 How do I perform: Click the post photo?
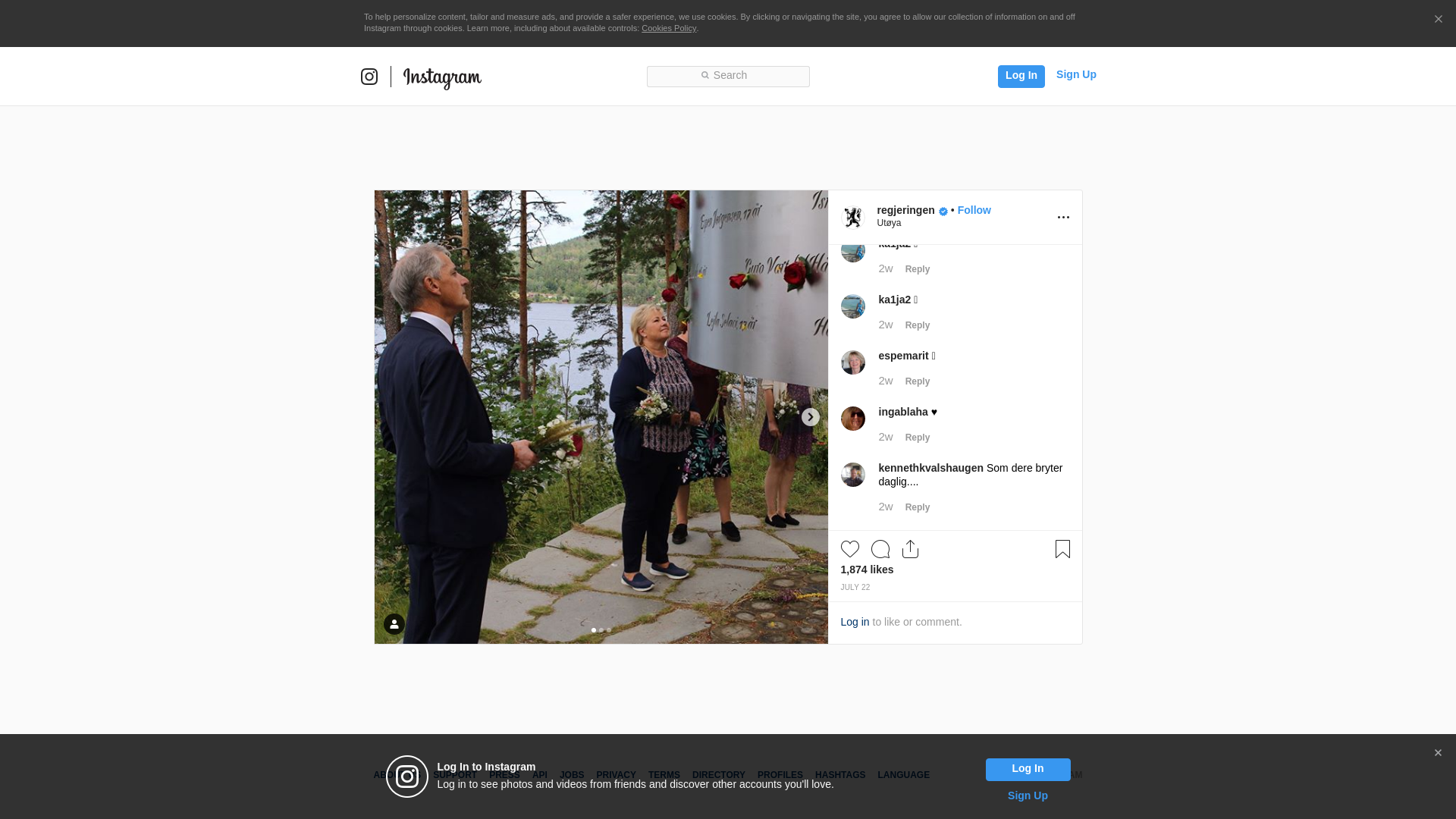click(601, 417)
